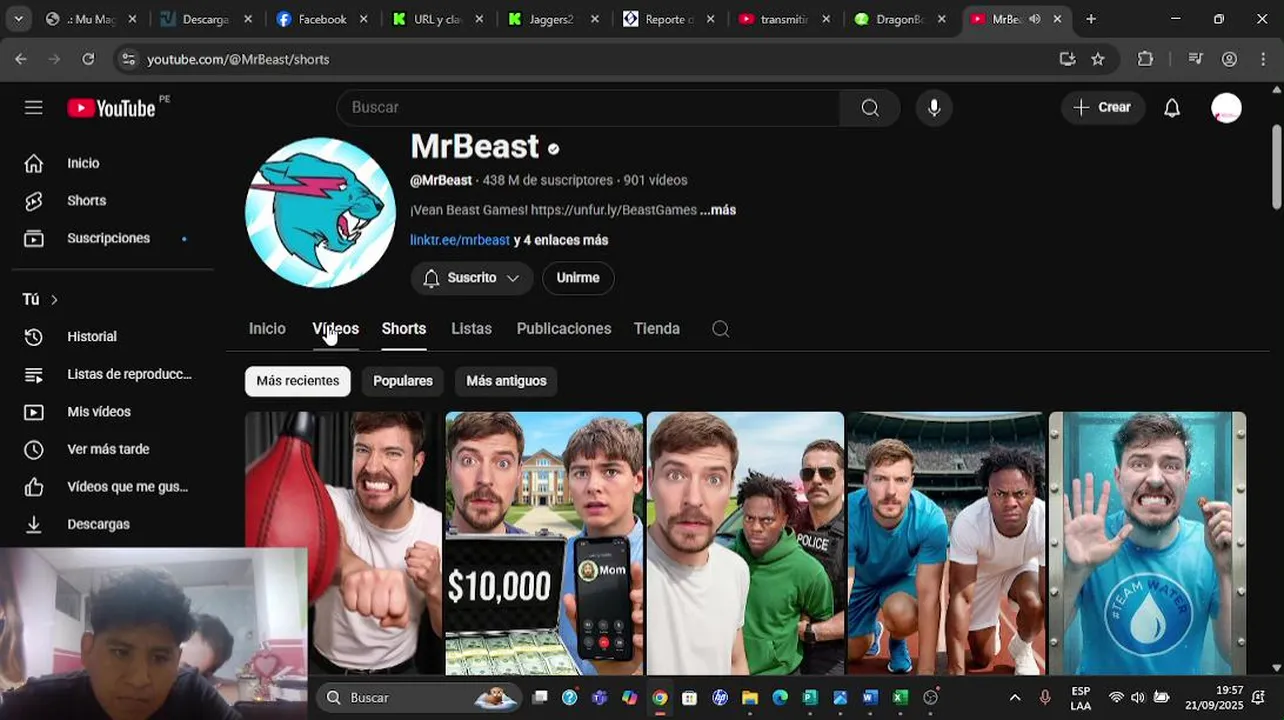Open taskbar volume speaker icon
The image size is (1284, 720).
1138,697
